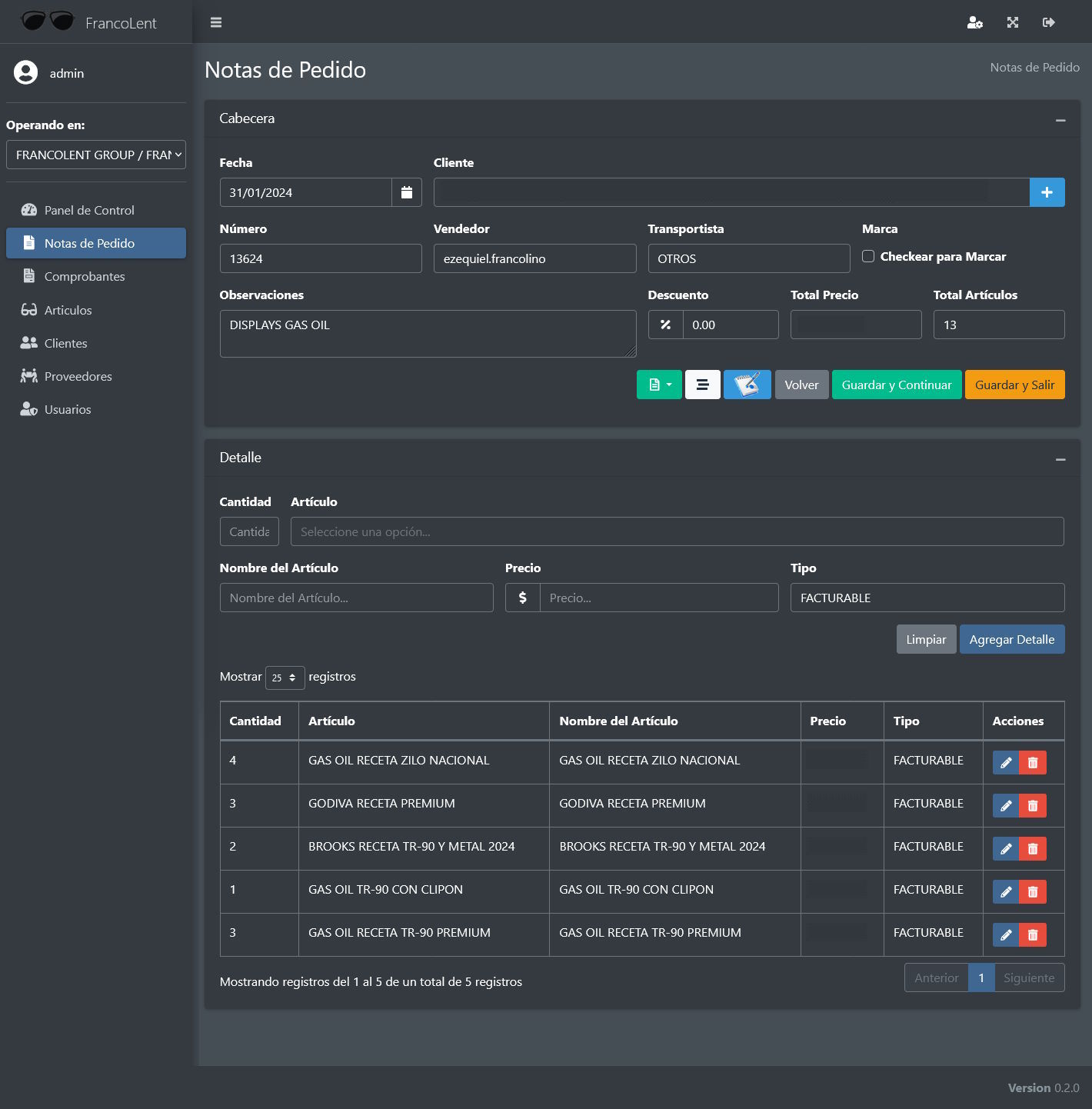
Task: Change the Mostrar registros count selector
Action: click(x=285, y=678)
